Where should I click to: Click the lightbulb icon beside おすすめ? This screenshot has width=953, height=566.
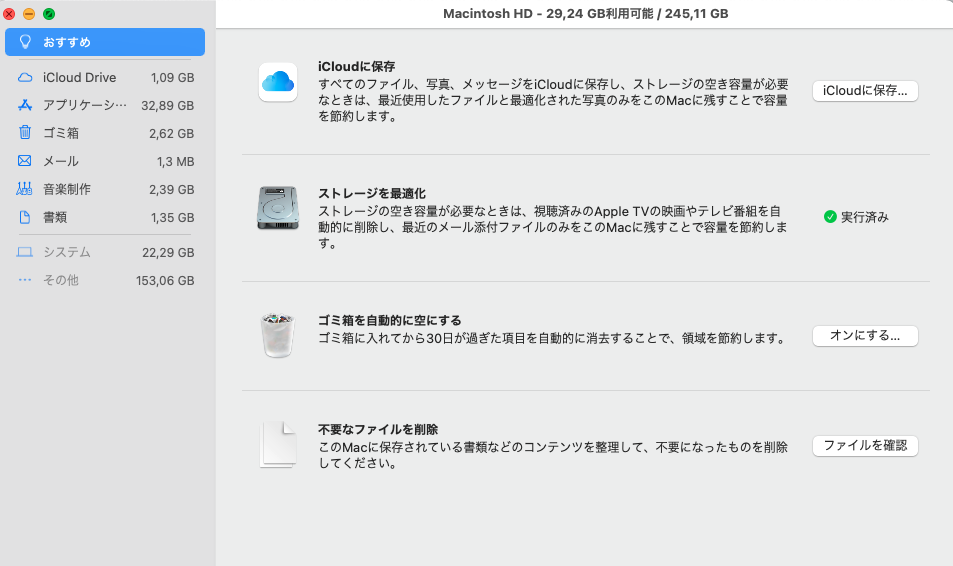coord(25,42)
